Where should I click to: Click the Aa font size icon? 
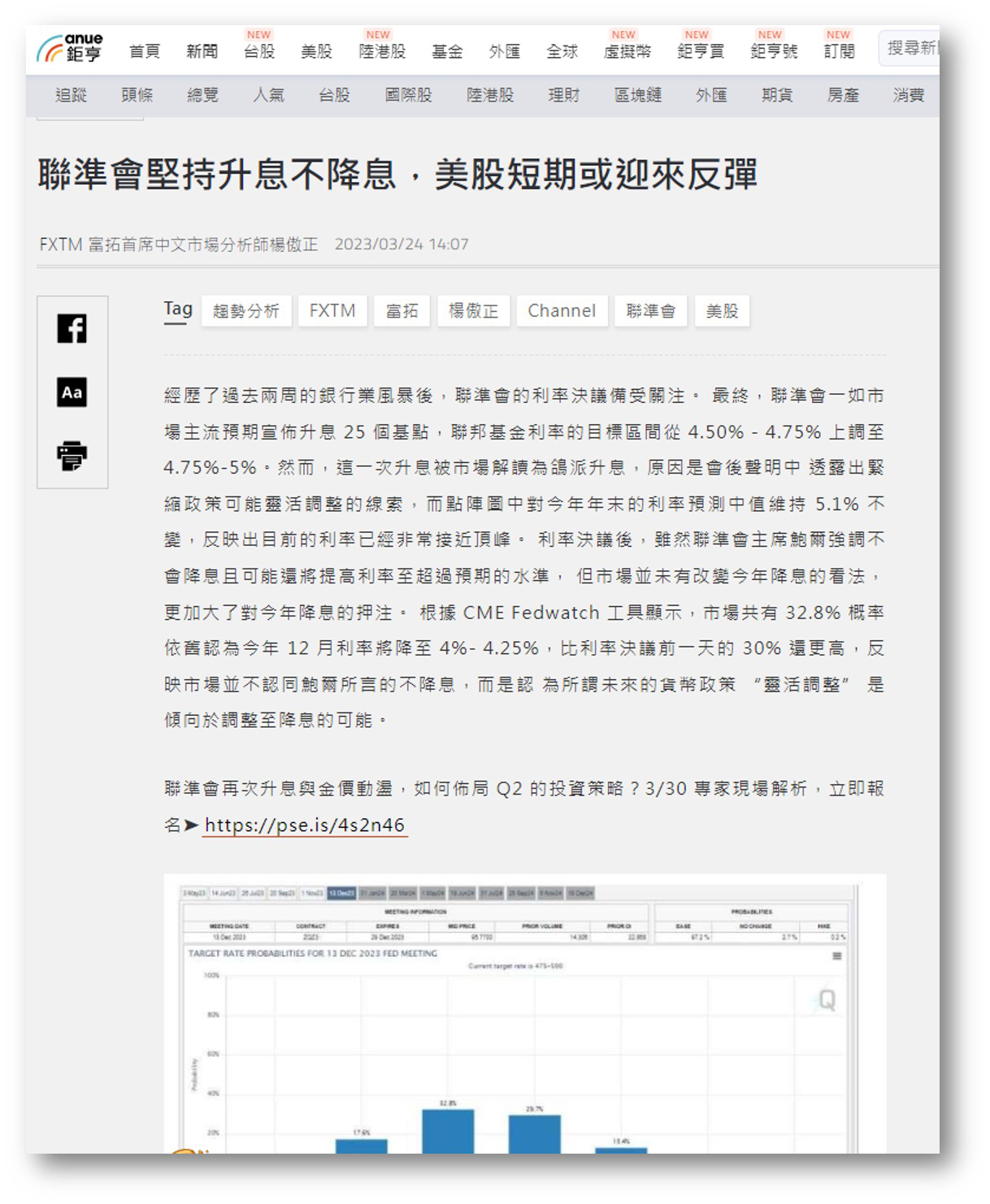click(72, 392)
